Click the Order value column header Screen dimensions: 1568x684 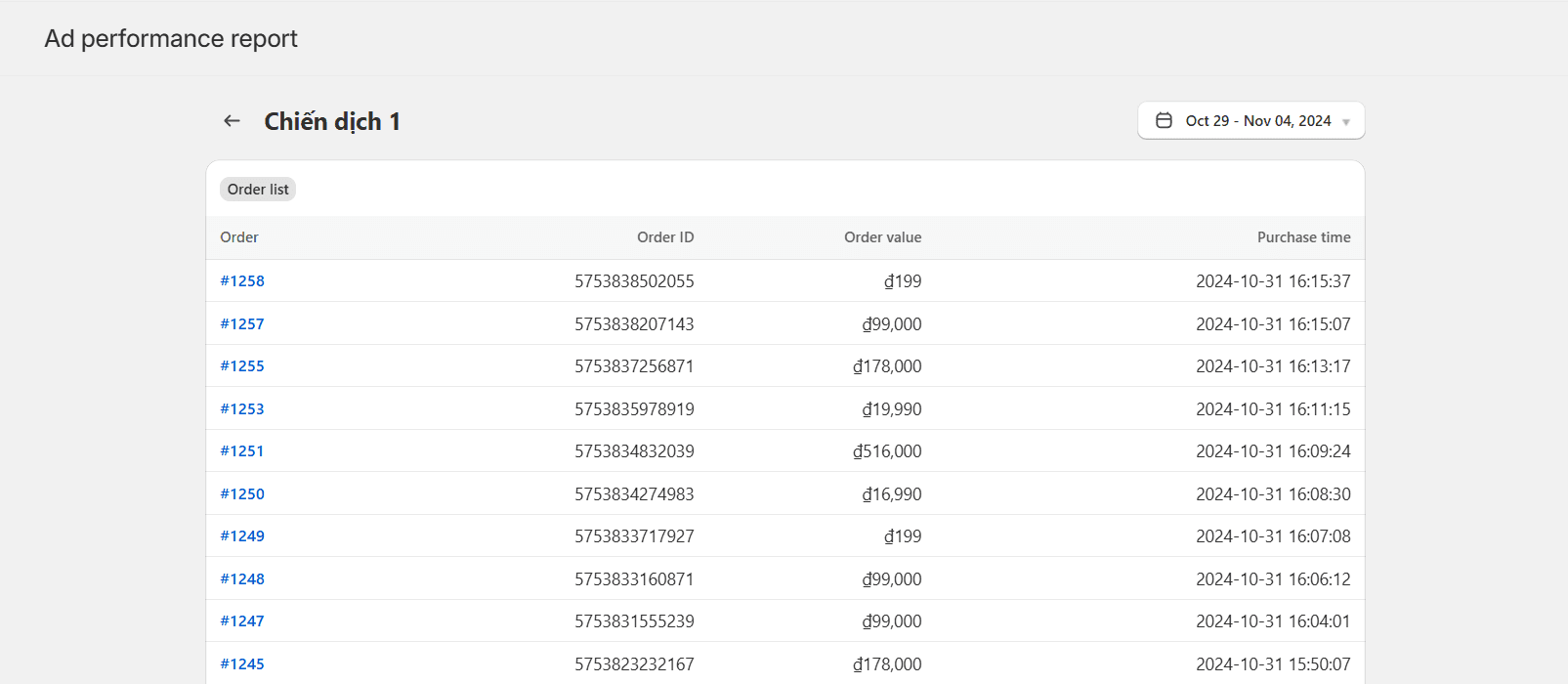(882, 237)
